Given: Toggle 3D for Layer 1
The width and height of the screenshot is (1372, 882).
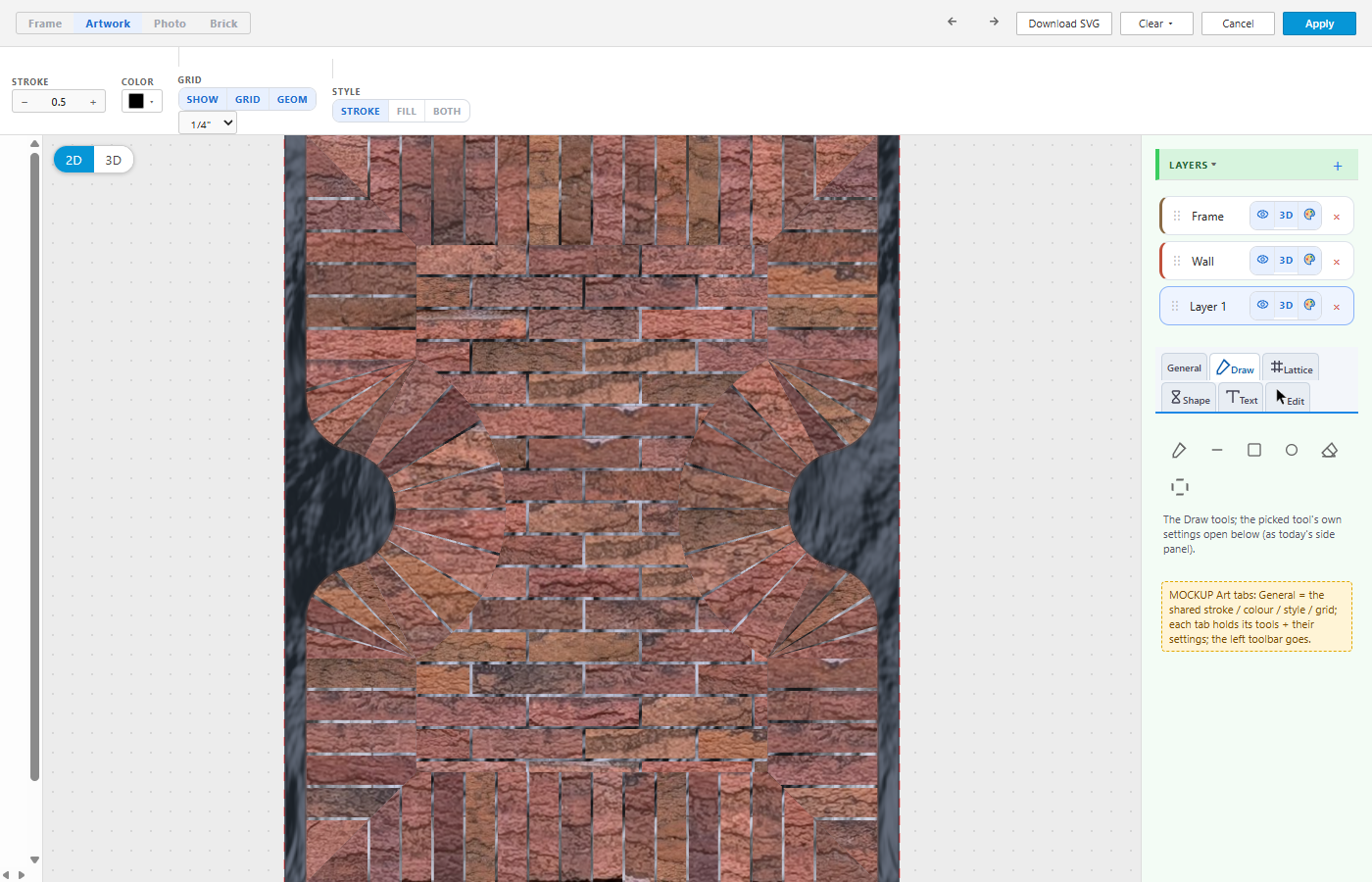Looking at the screenshot, I should 1286,305.
